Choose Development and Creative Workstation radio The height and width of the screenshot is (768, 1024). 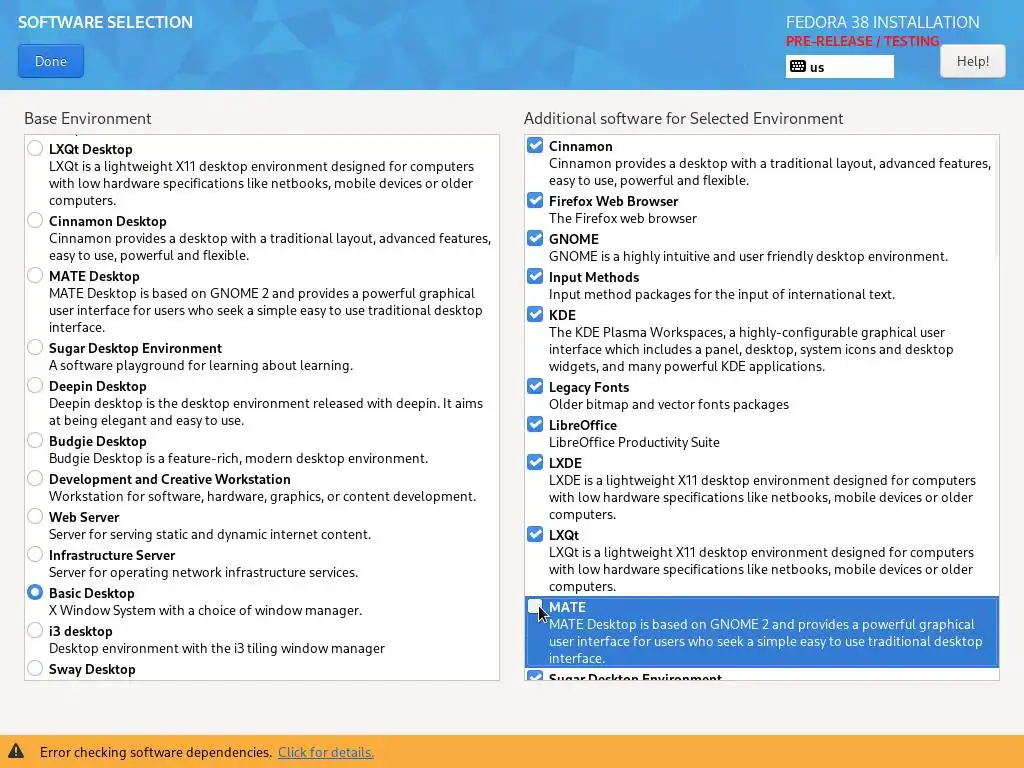point(35,478)
